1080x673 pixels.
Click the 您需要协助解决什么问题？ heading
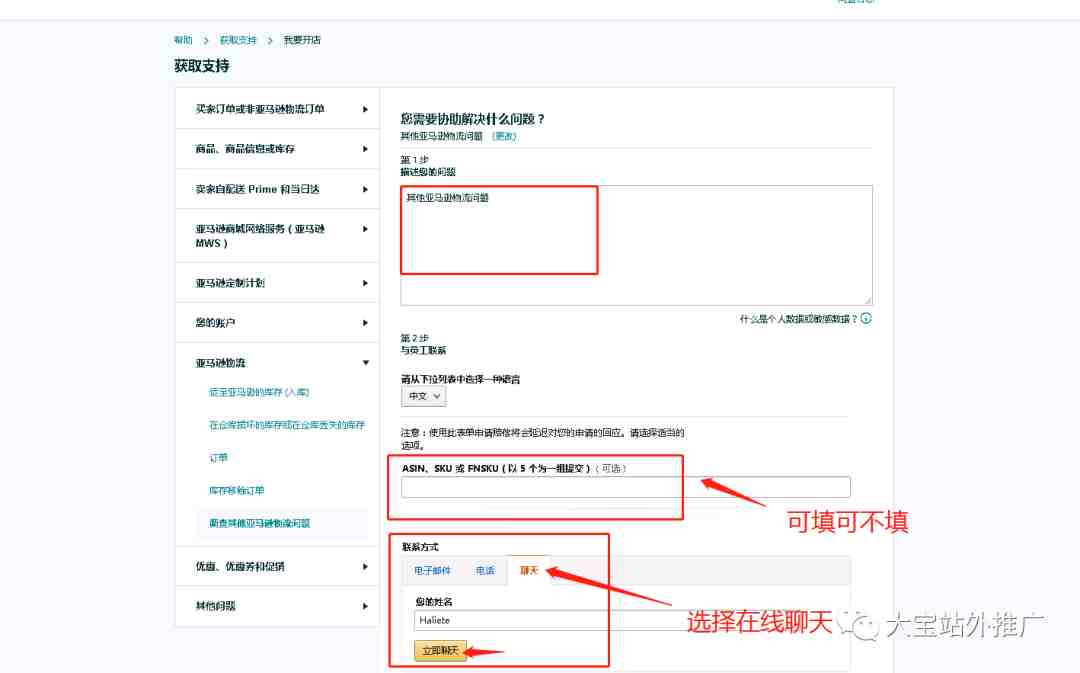point(473,119)
